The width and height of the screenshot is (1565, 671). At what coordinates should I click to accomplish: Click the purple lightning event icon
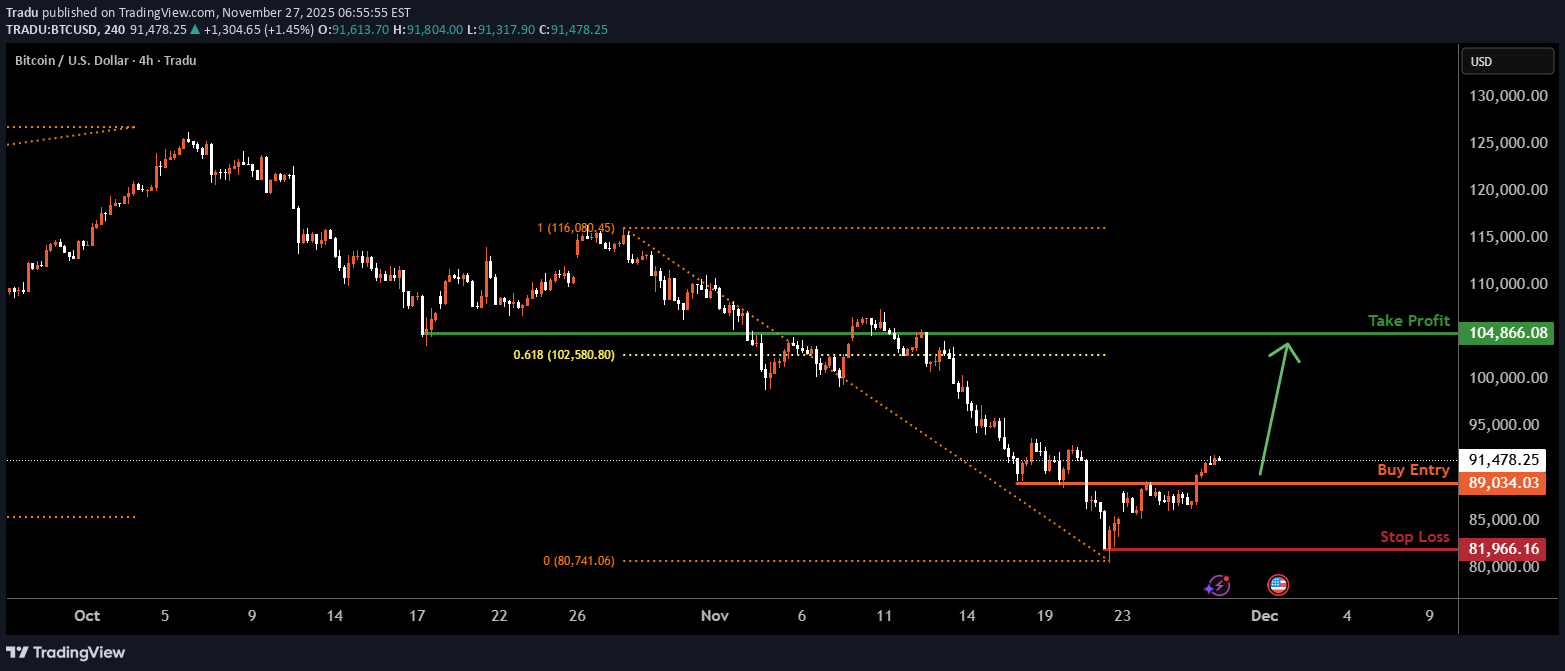point(1217,585)
